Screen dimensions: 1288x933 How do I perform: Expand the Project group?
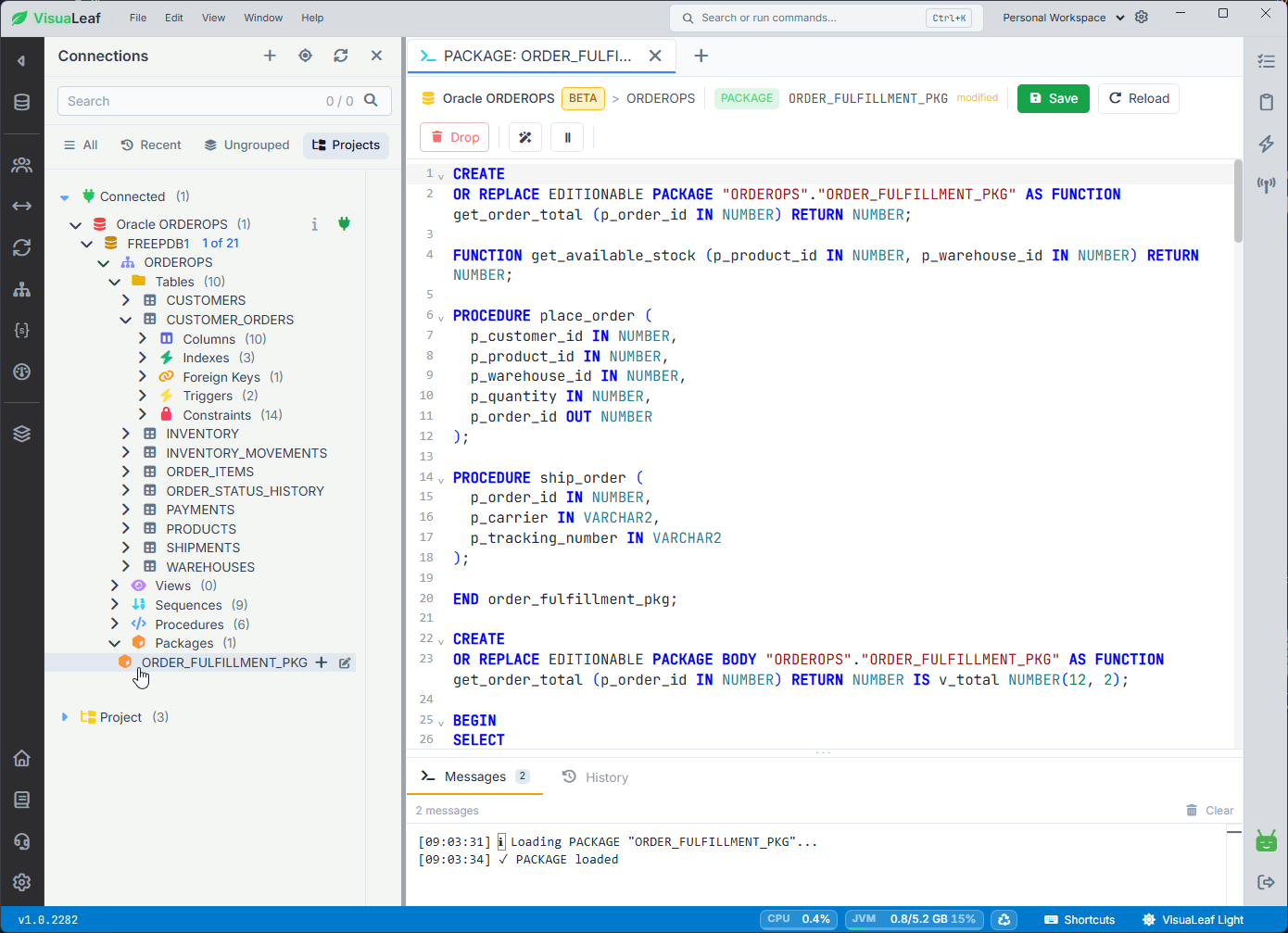click(64, 717)
